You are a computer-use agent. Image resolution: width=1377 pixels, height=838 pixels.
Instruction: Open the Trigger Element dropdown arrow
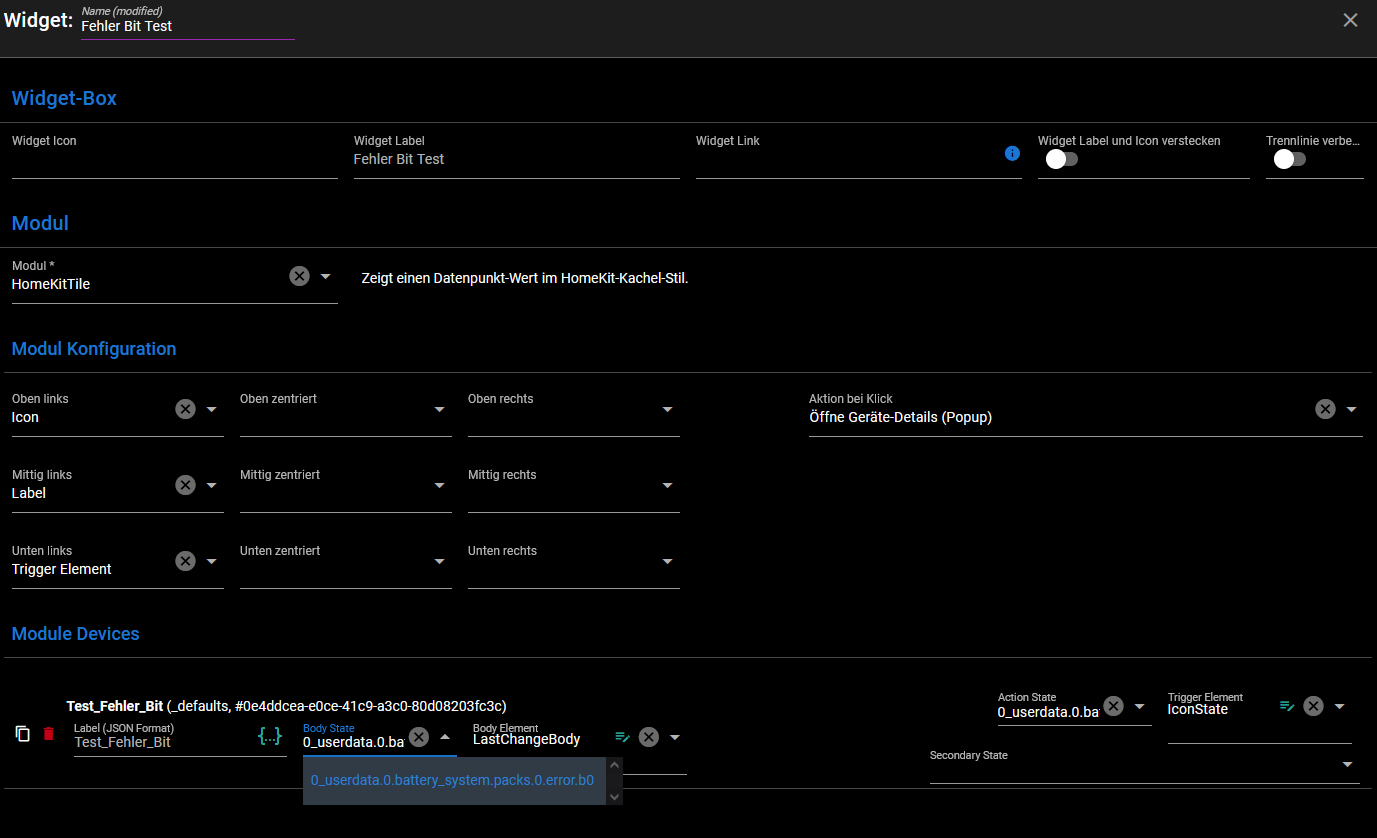pos(1340,706)
